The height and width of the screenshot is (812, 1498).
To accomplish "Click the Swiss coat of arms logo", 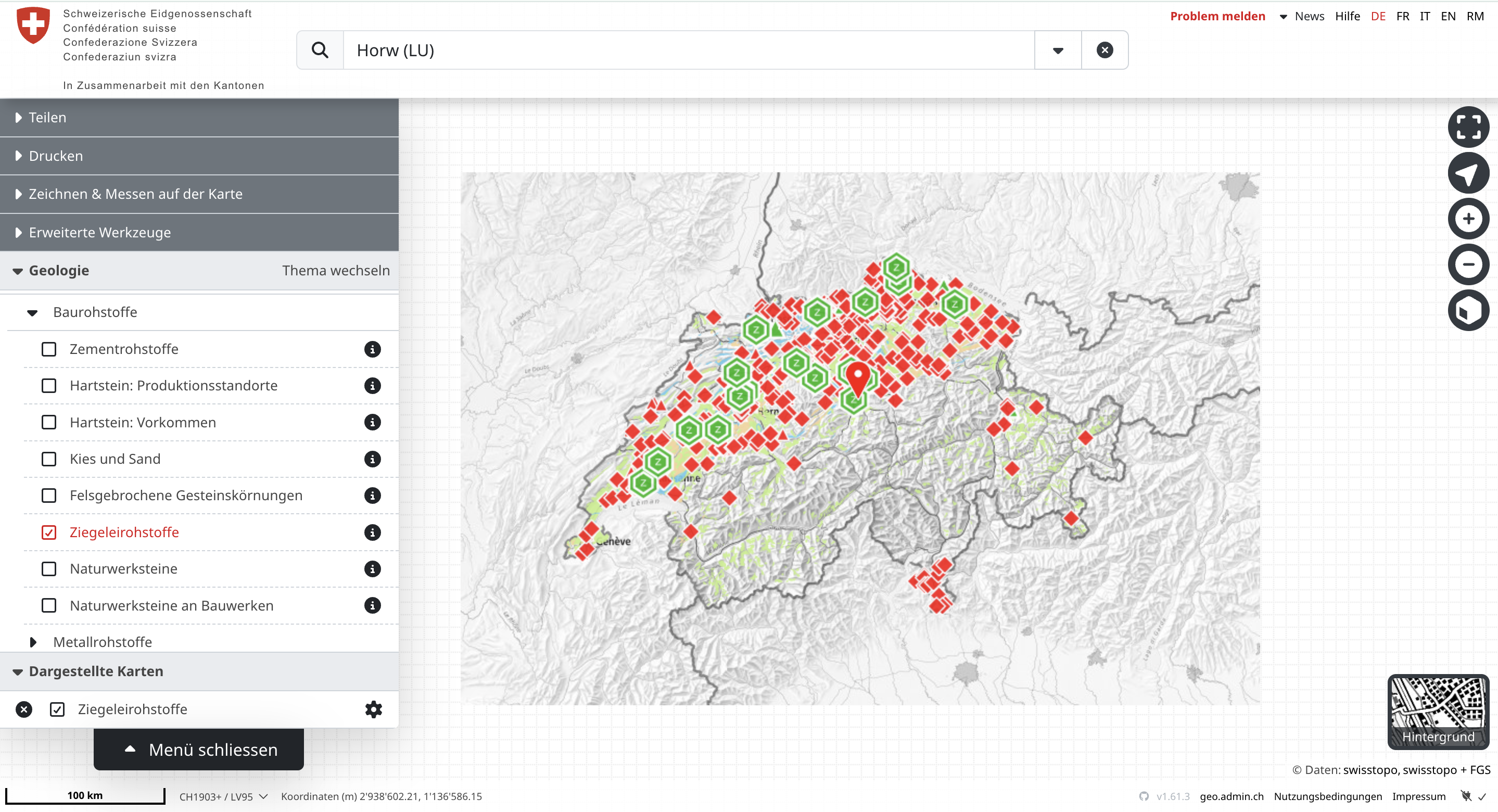I will (x=33, y=25).
